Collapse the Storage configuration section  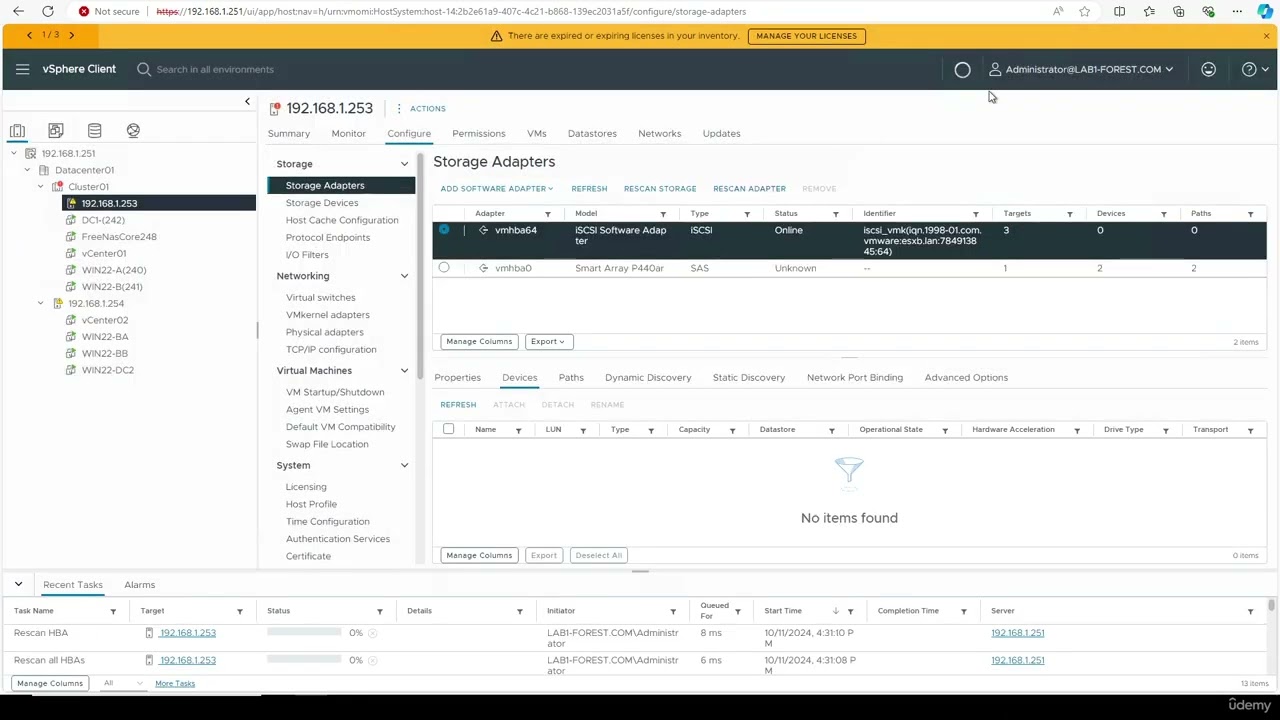404,164
